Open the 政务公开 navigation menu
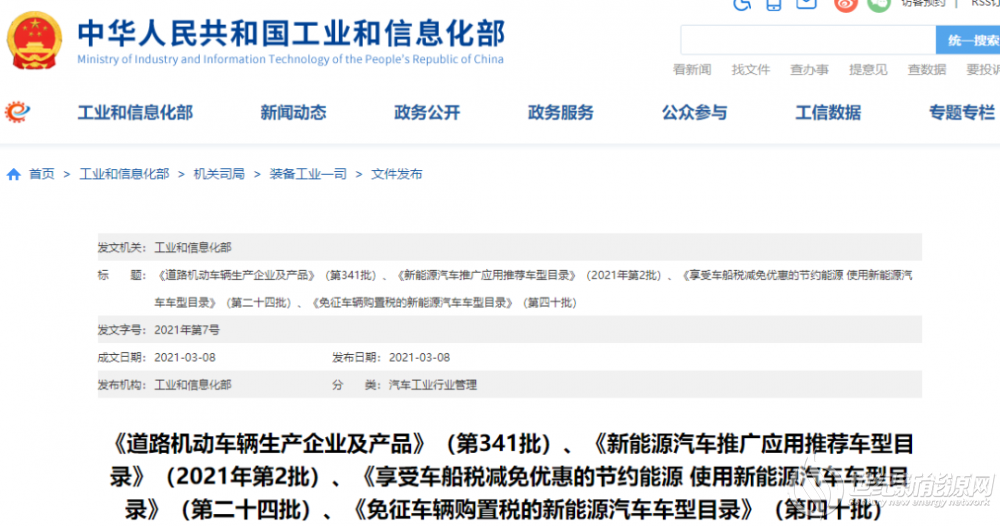This screenshot has width=1000, height=526. coord(427,113)
